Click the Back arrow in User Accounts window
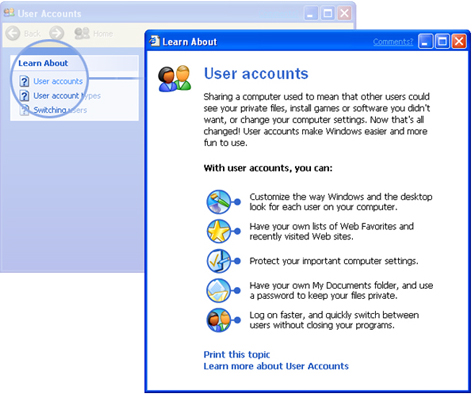Screen dimensions: 472x394 [x=13, y=33]
